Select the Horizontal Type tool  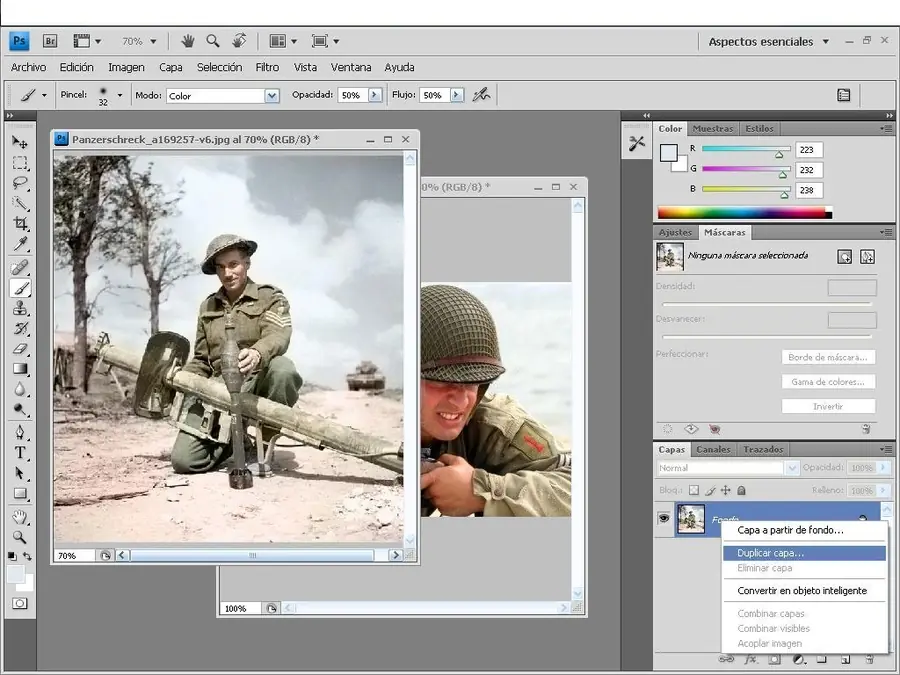point(20,452)
